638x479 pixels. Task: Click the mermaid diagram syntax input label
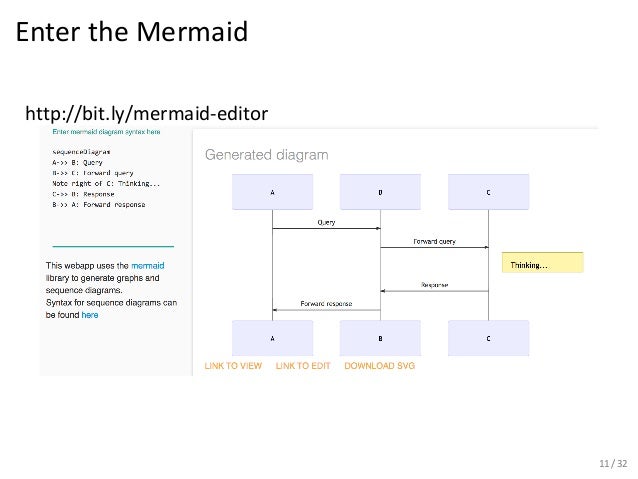coord(106,132)
